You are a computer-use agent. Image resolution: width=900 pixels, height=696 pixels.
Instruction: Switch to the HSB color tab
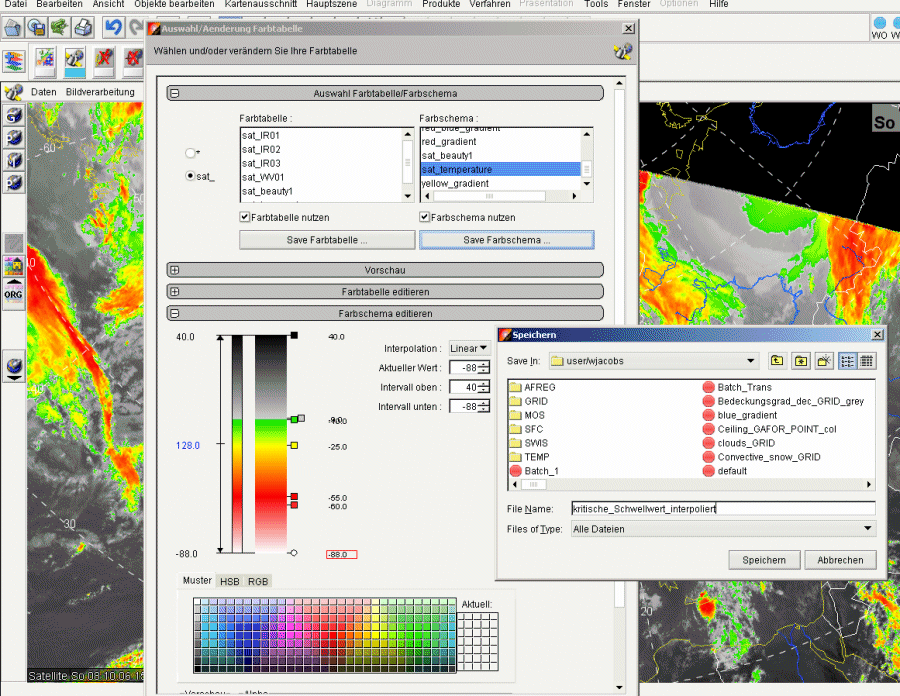click(230, 581)
